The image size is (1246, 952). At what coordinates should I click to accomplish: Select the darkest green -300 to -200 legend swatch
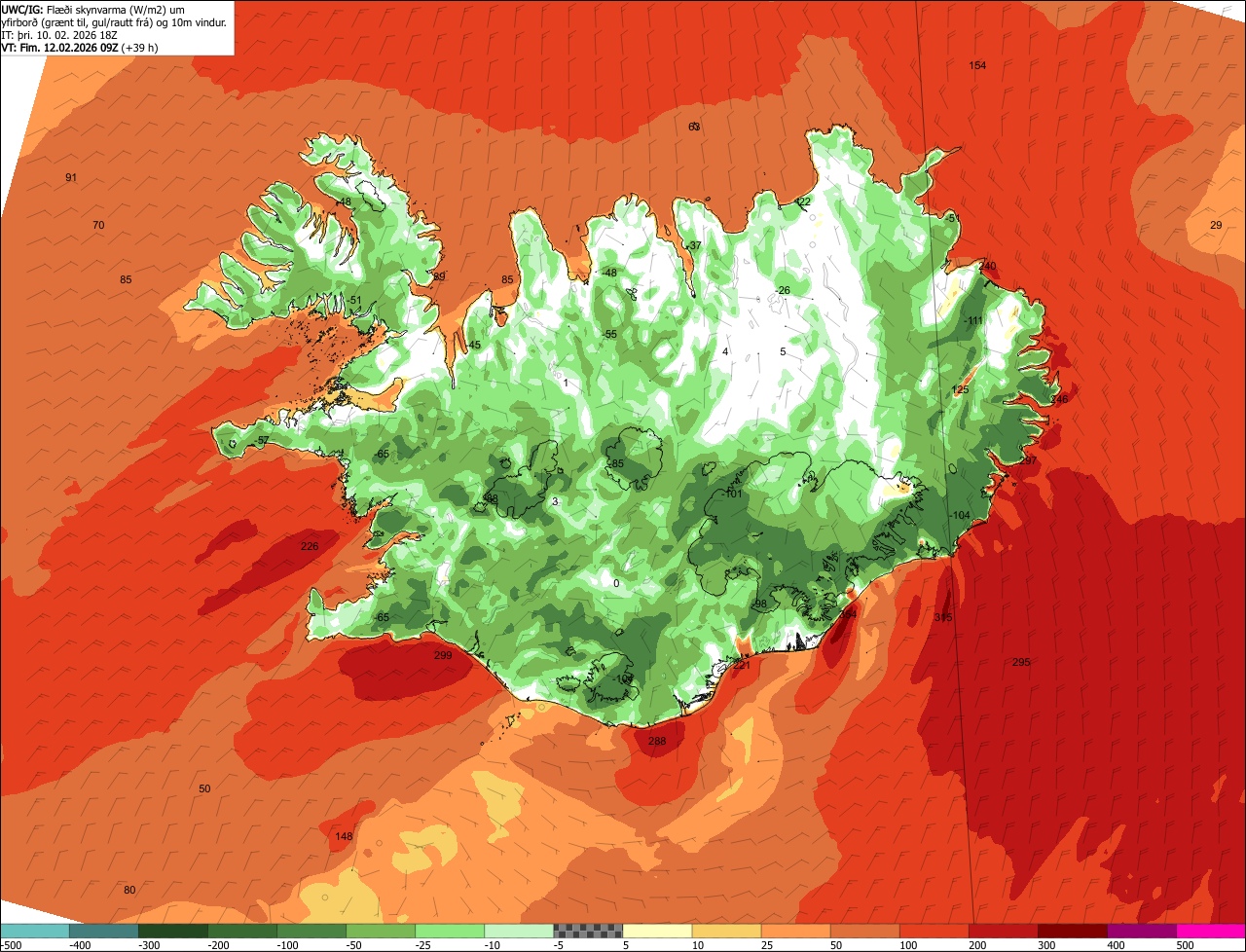coord(172,931)
